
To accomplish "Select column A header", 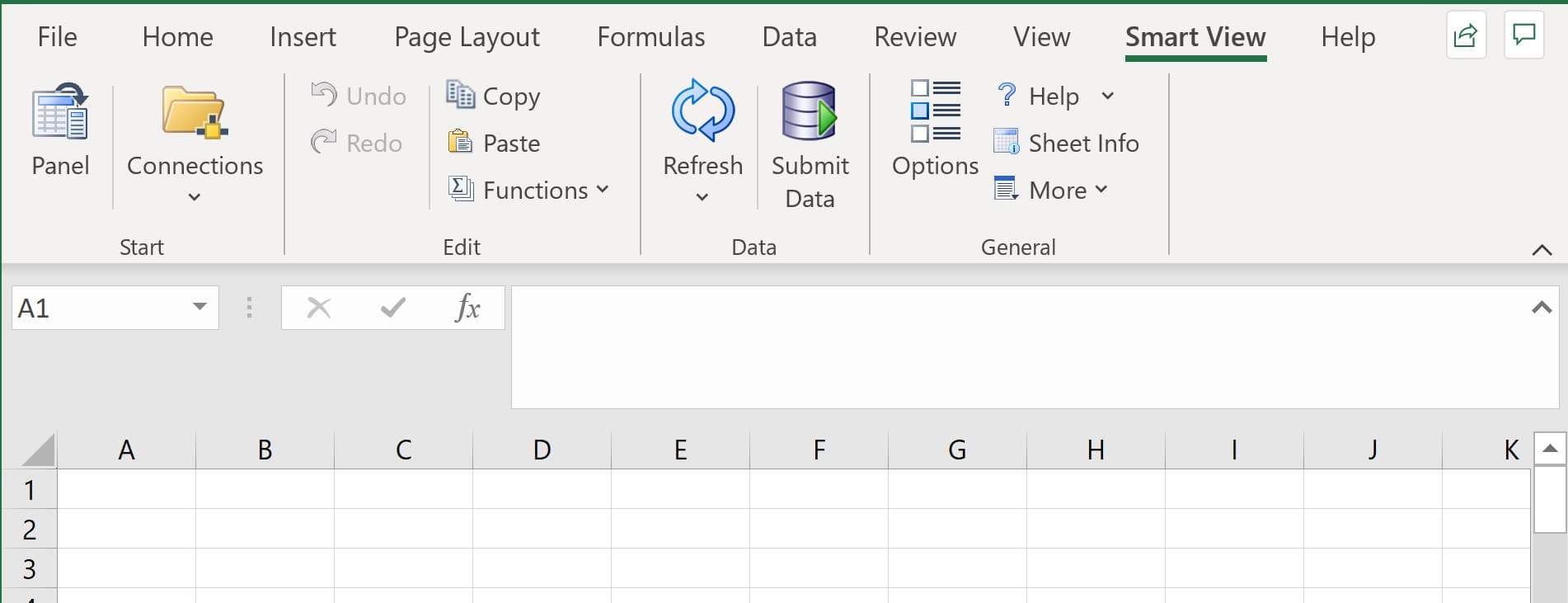I will [x=126, y=450].
